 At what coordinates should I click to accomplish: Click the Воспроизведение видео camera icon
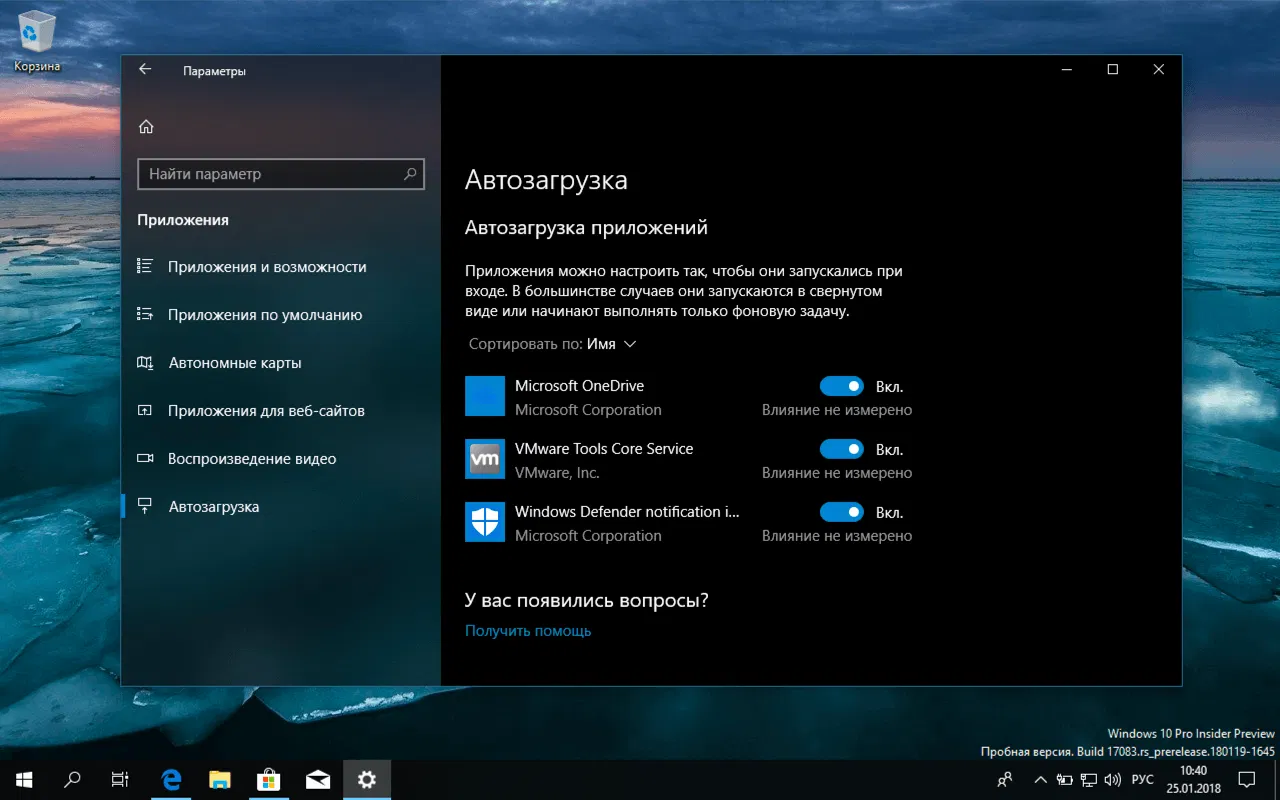coord(145,459)
